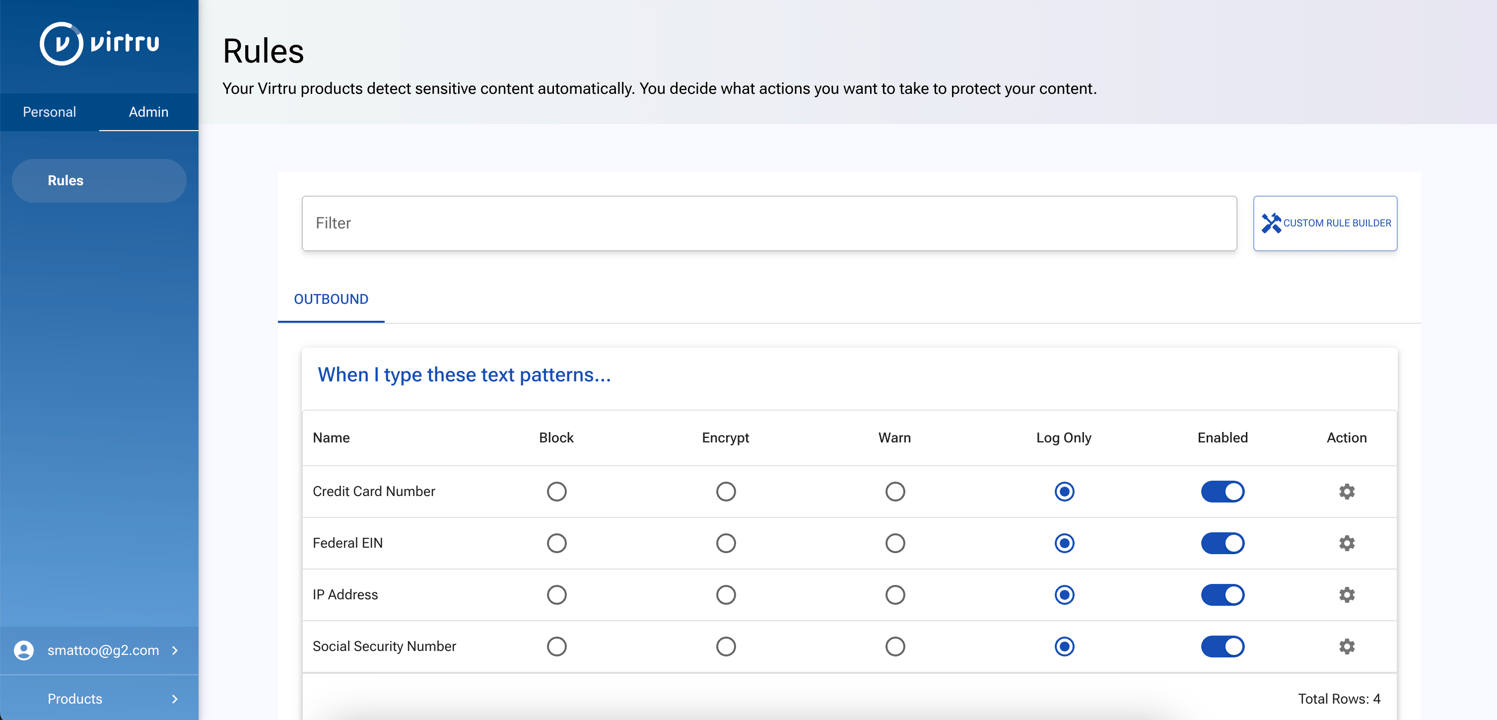The height and width of the screenshot is (720, 1497).
Task: Switch to the Personal tab
Action: point(49,112)
